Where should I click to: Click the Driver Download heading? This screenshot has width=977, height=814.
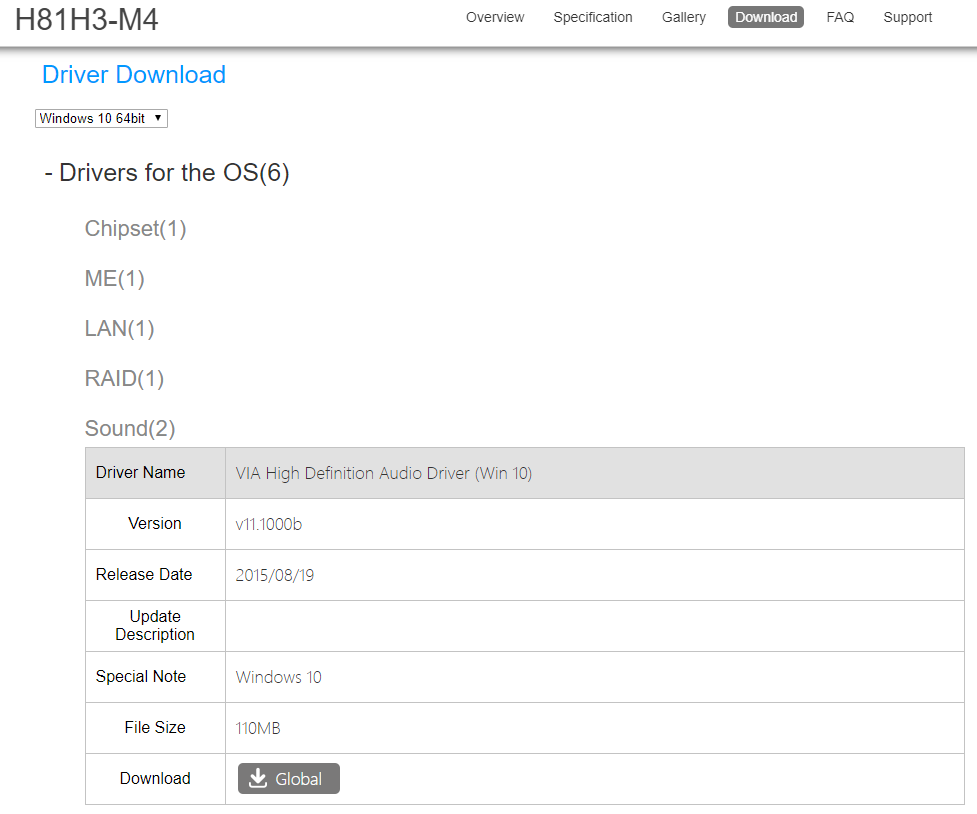click(134, 75)
